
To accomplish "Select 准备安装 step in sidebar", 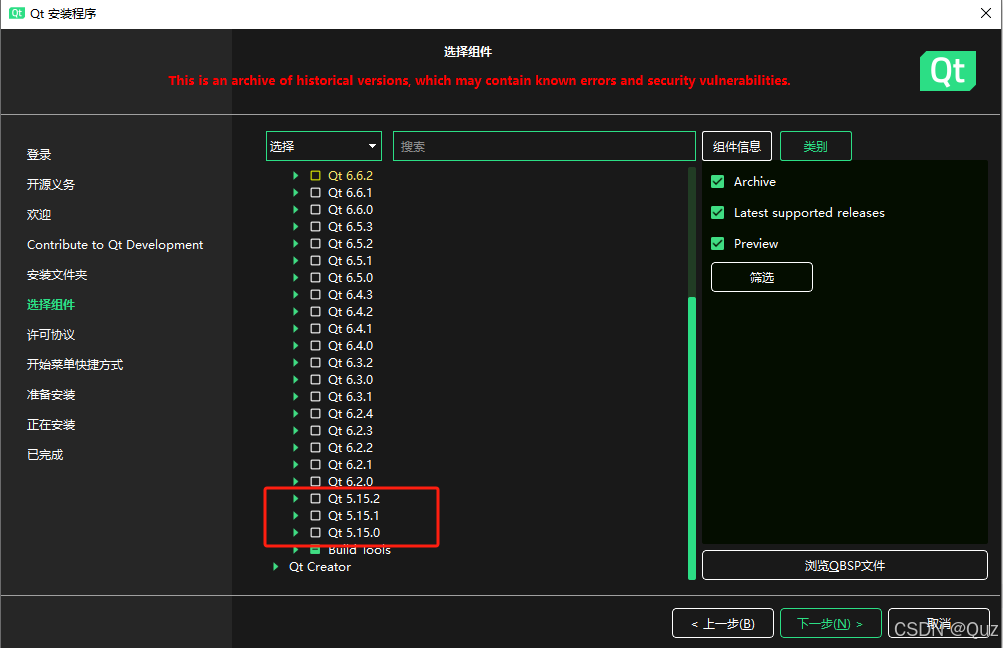I will (51, 395).
